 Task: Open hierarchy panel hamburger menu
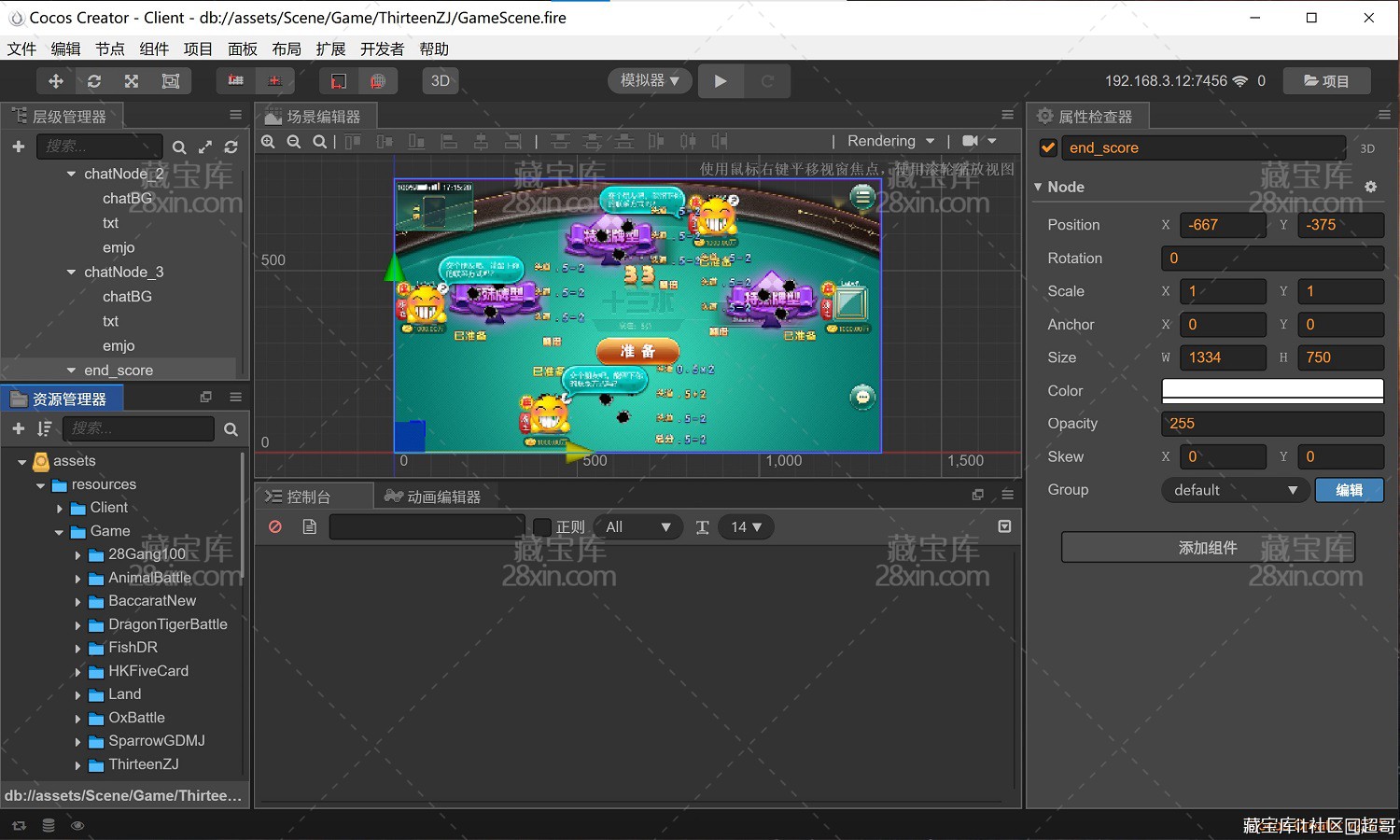click(235, 115)
